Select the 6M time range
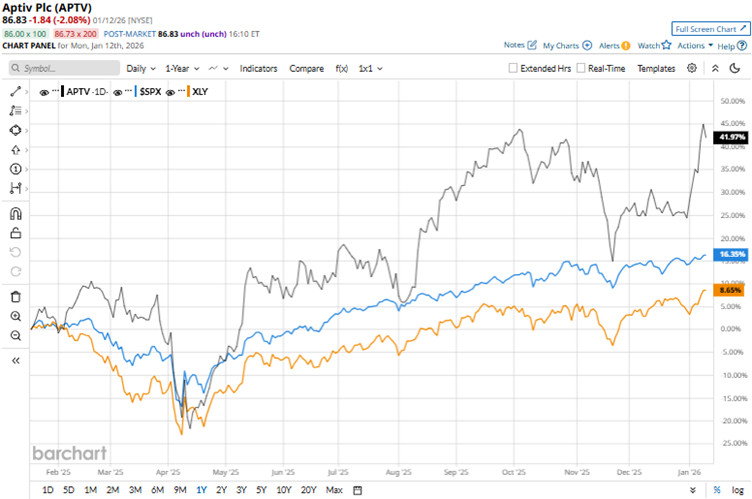 coord(157,490)
